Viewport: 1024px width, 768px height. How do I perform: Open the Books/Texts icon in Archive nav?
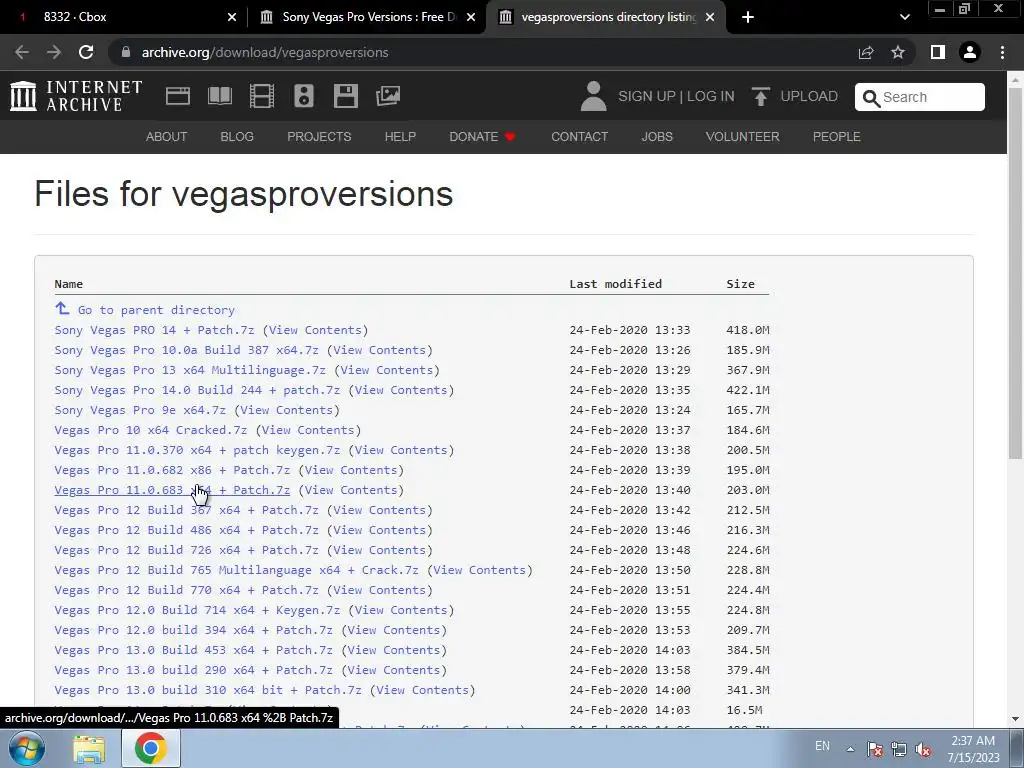(x=219, y=96)
